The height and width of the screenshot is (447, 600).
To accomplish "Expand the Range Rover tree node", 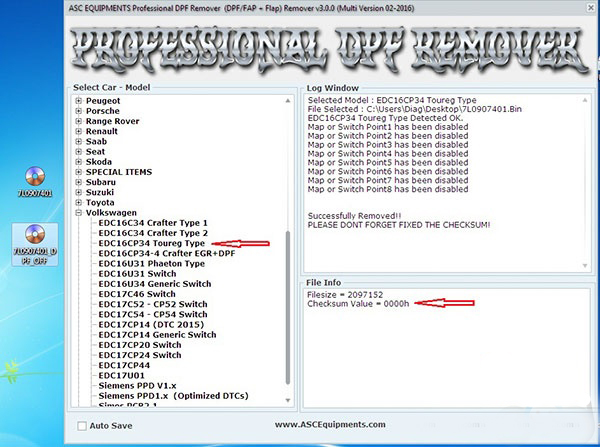I will [78, 121].
